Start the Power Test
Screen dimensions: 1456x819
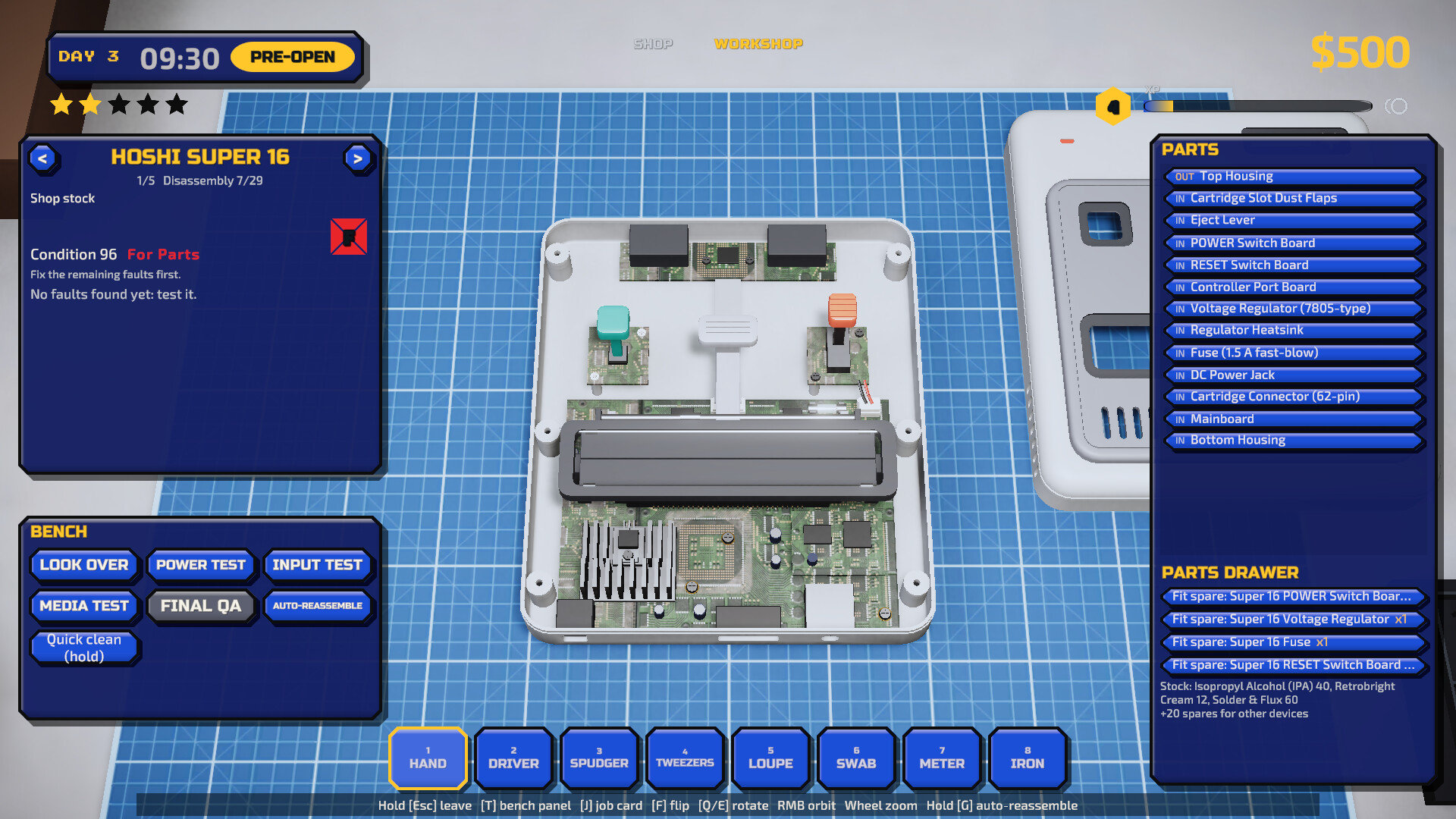pyautogui.click(x=201, y=565)
